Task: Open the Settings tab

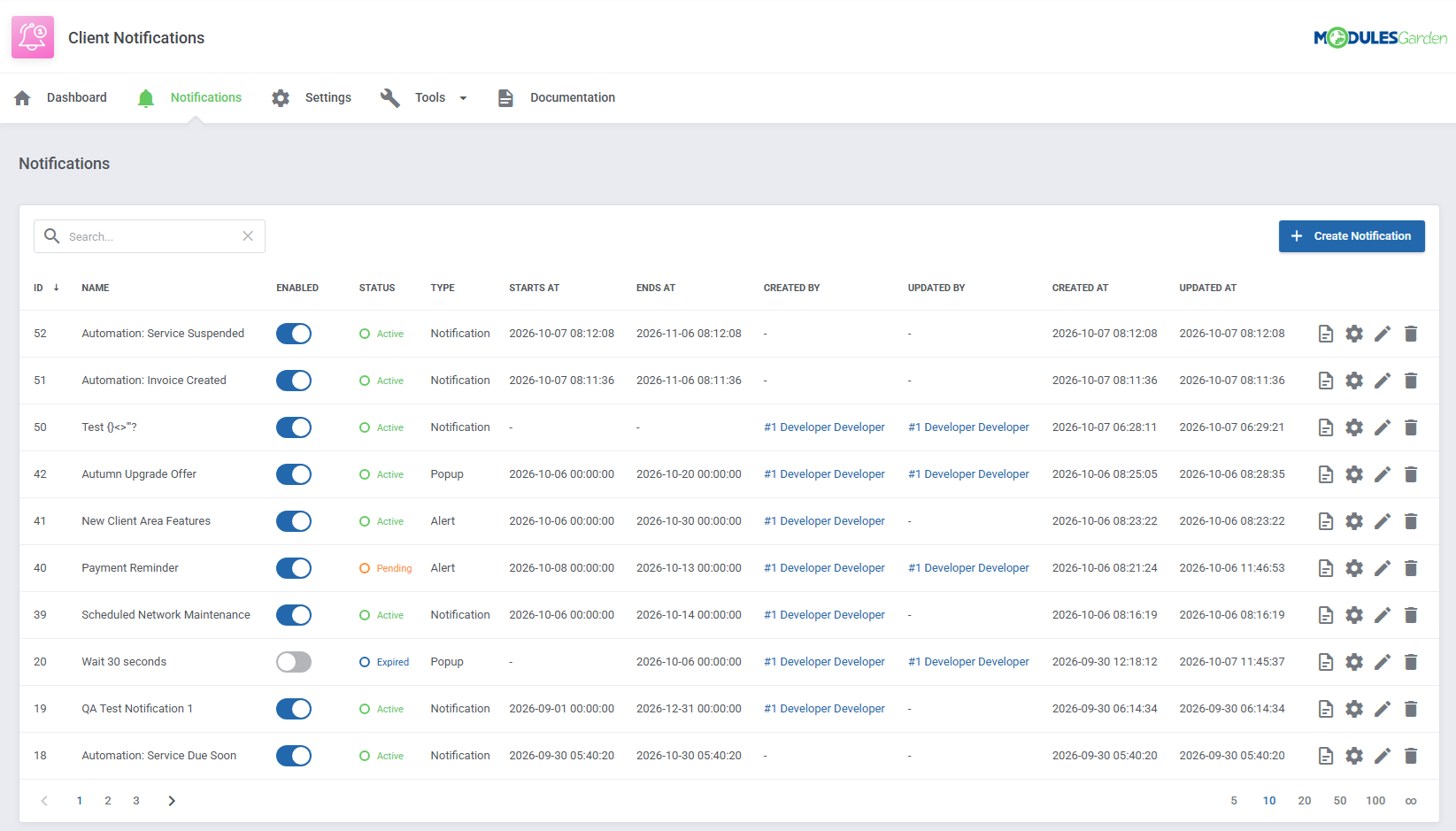Action: [312, 97]
